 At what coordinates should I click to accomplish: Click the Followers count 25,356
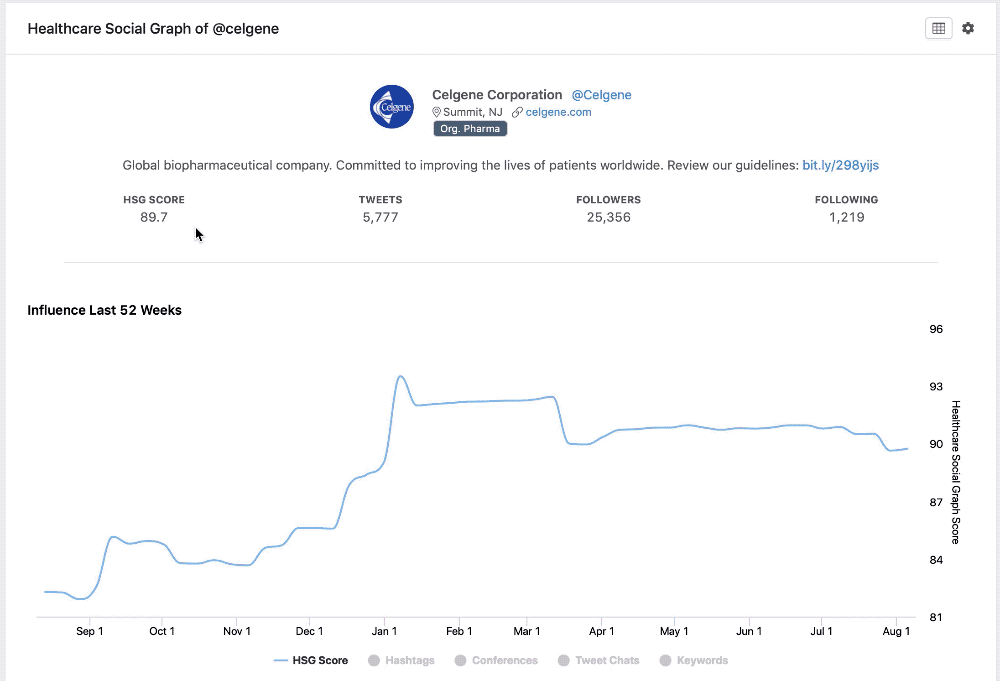pos(608,217)
